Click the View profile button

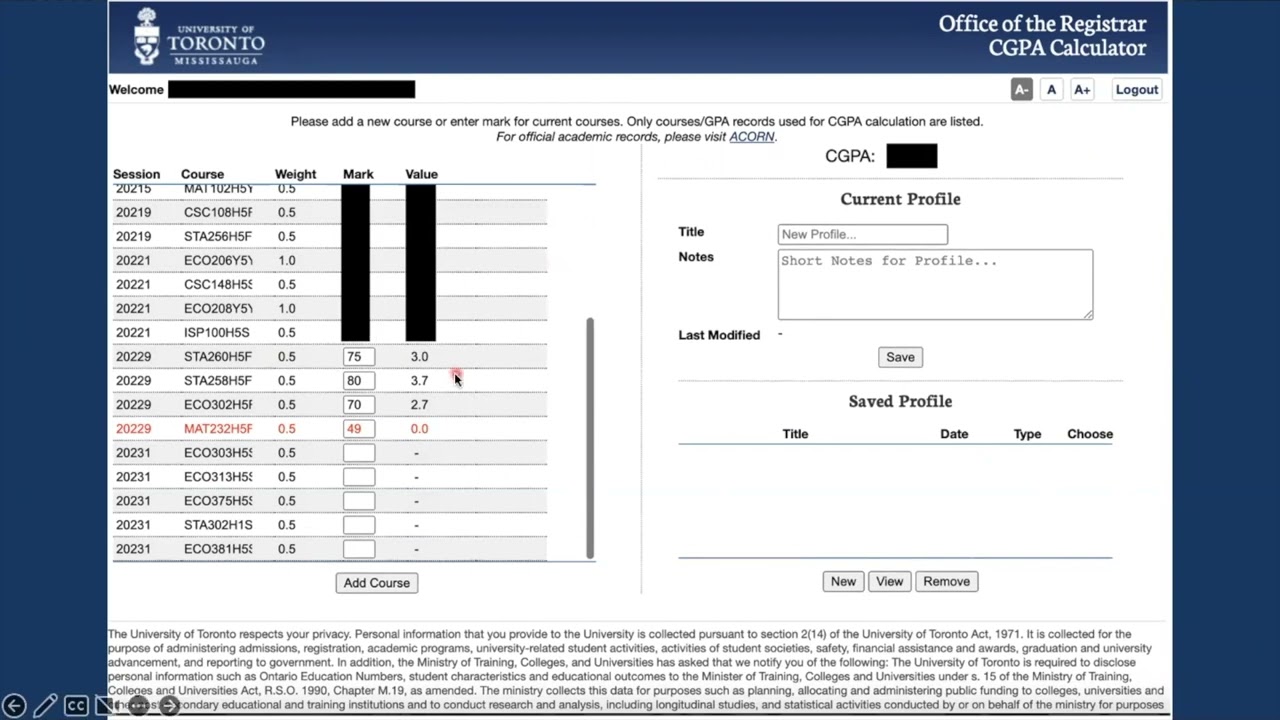point(889,581)
